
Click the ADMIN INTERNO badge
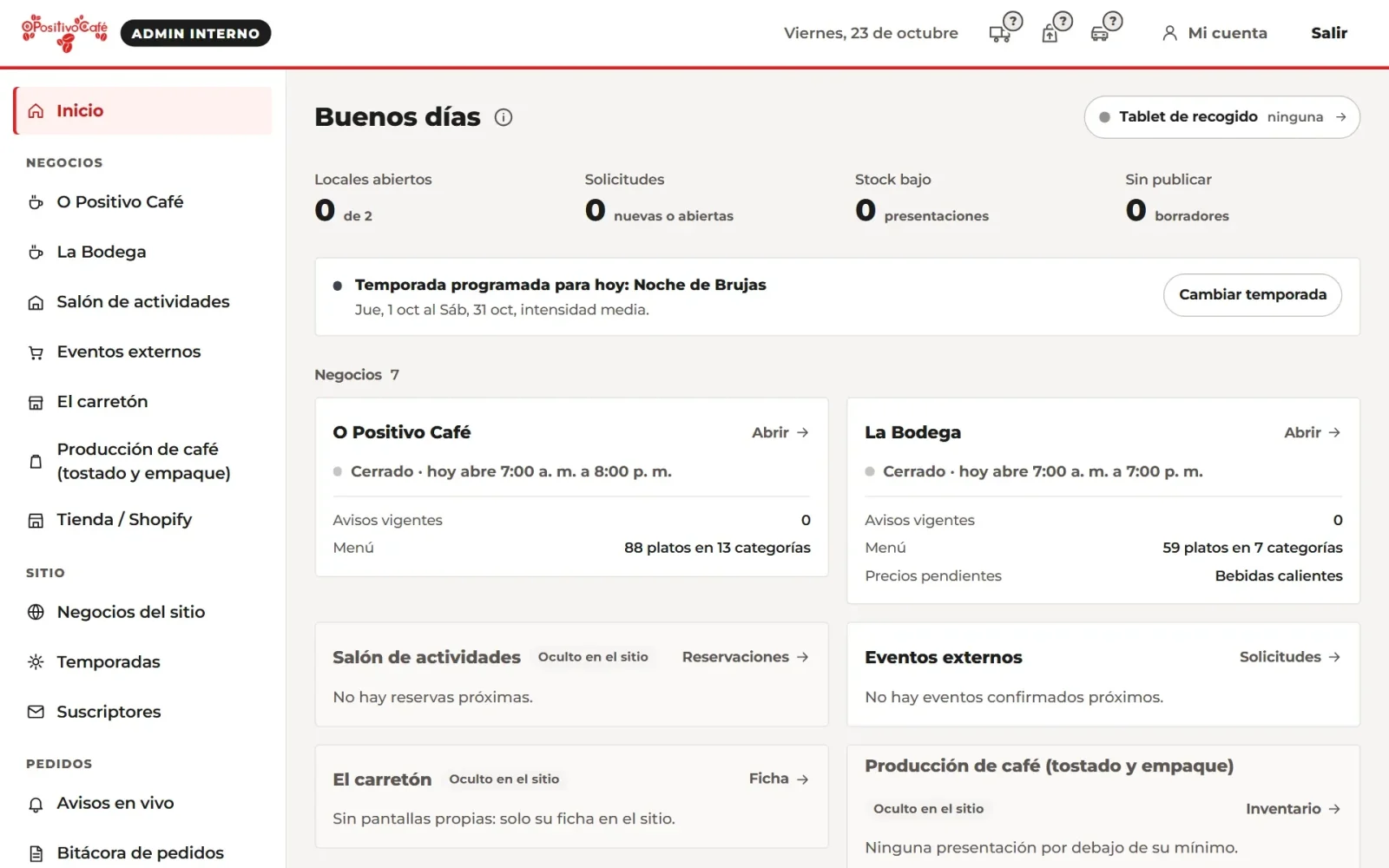click(x=195, y=33)
